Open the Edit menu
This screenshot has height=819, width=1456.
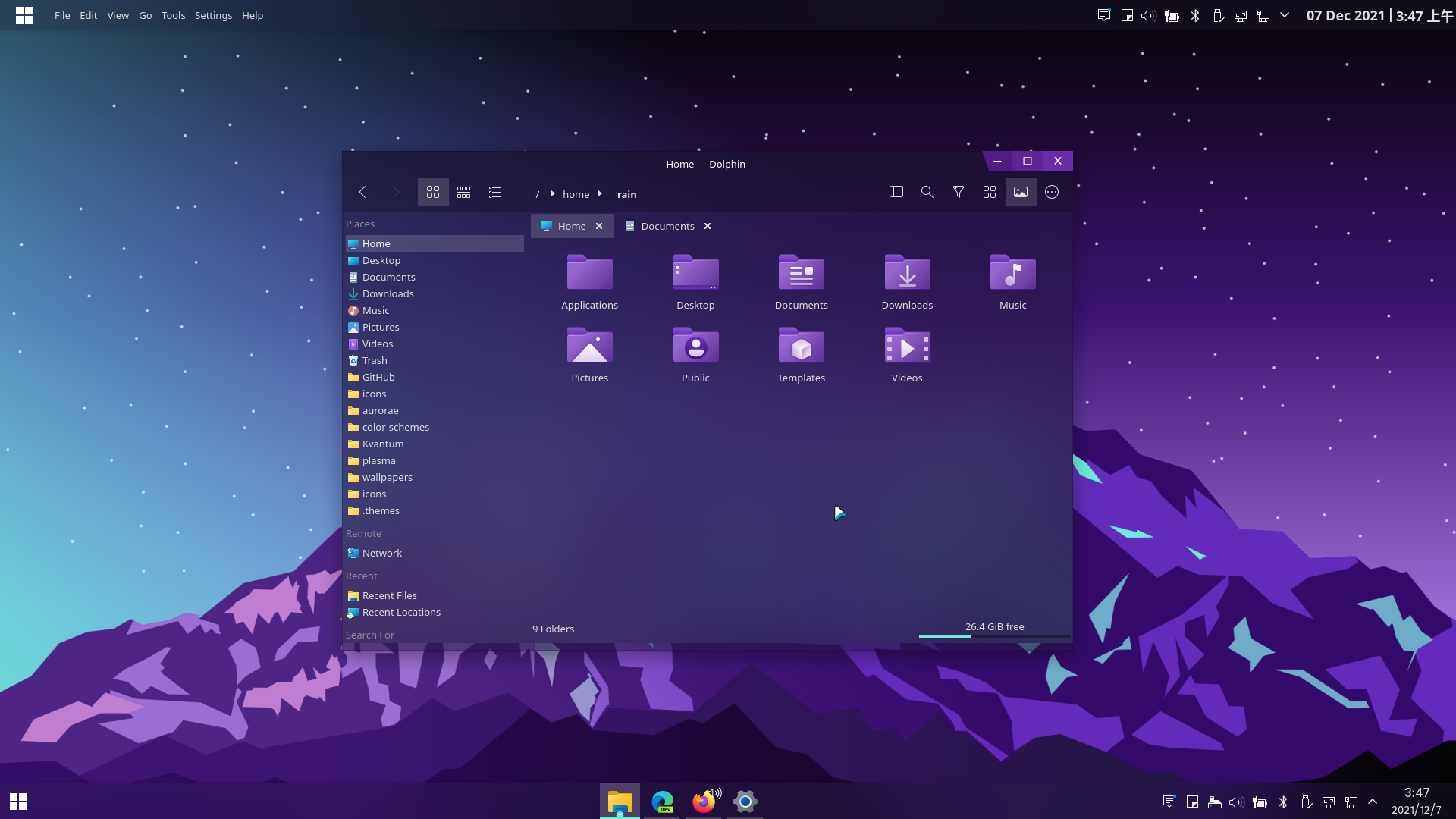pos(89,15)
